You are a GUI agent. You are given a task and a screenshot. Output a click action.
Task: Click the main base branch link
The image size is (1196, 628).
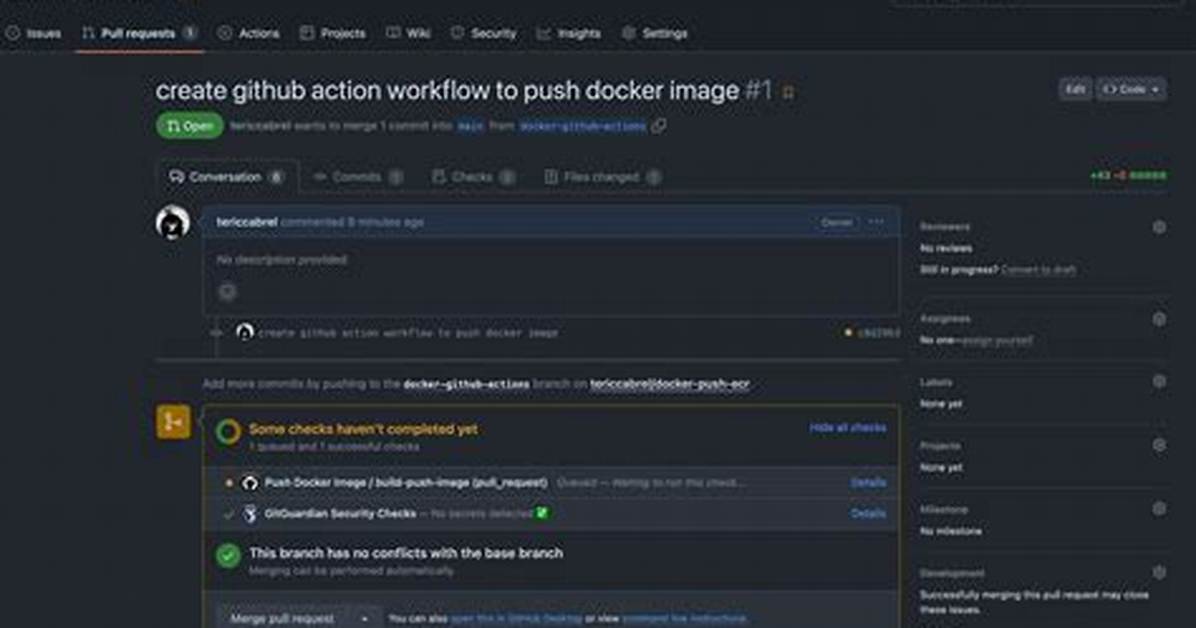tap(470, 127)
